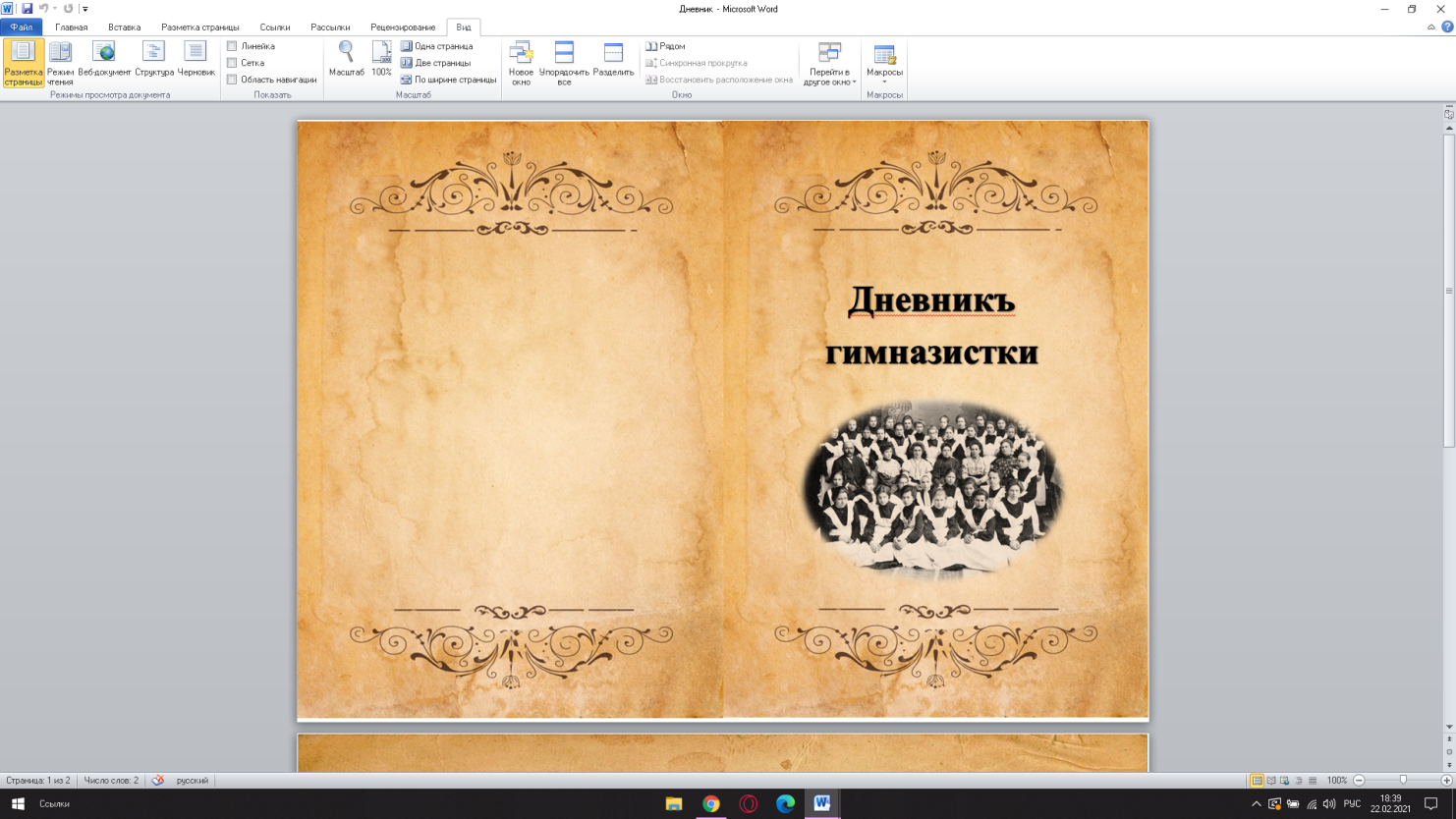Select the Web document view icon
The width and height of the screenshot is (1456, 819).
click(104, 60)
